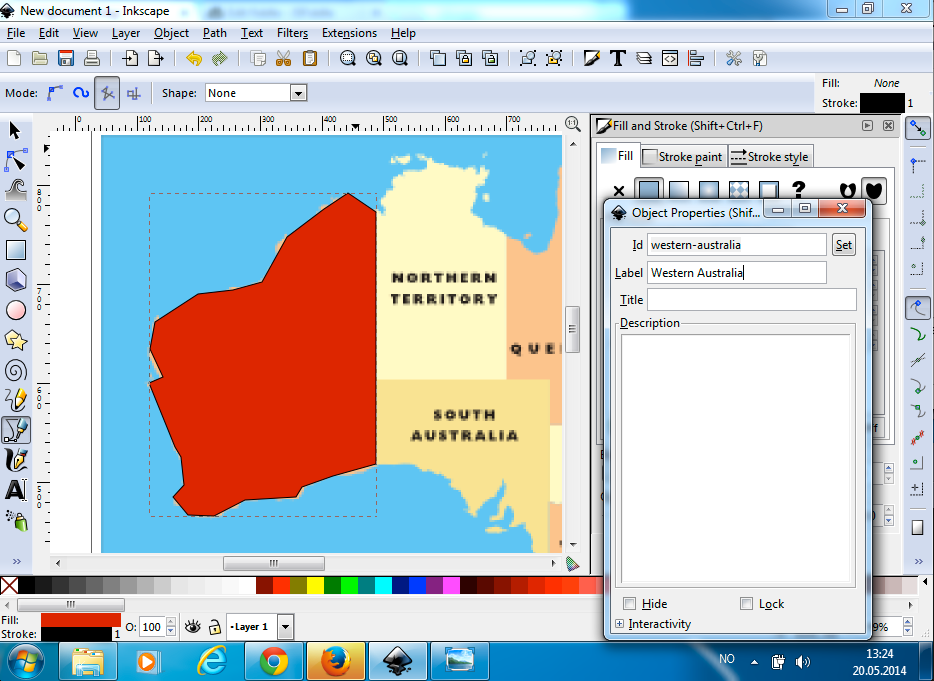Apply flat color fill in Fill panel
Screen dimensions: 934x681
point(648,190)
